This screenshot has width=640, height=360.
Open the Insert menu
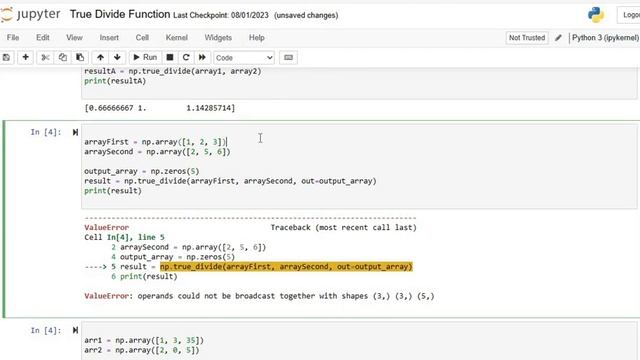109,38
